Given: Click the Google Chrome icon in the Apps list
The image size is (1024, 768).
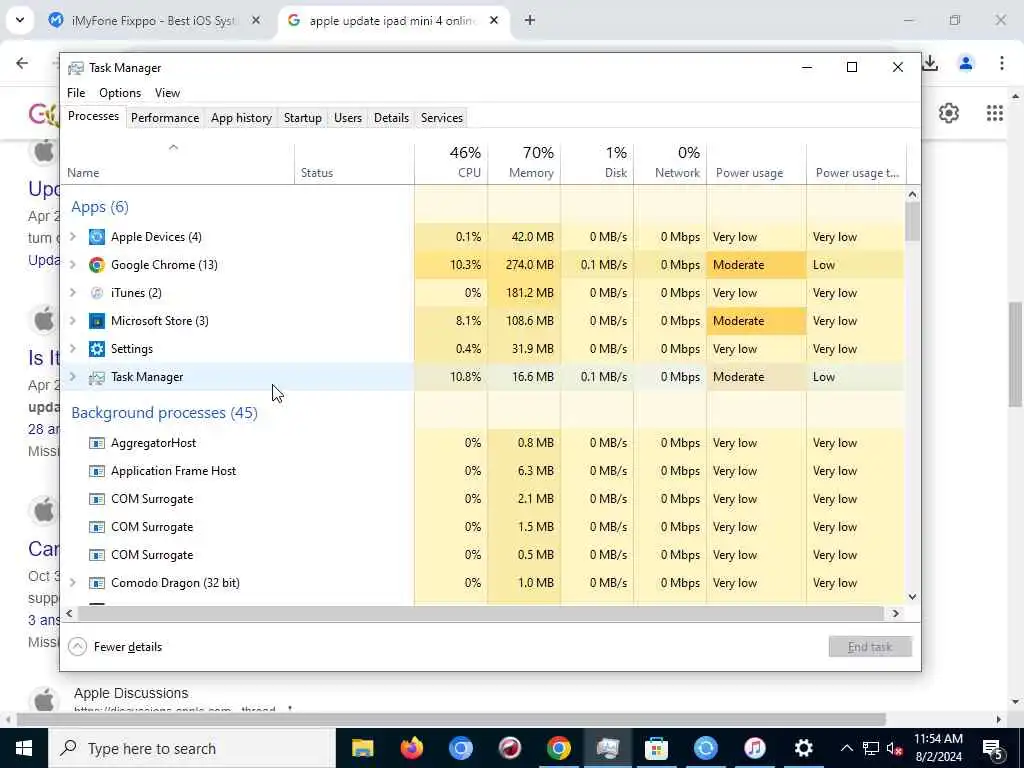Looking at the screenshot, I should click(x=97, y=265).
